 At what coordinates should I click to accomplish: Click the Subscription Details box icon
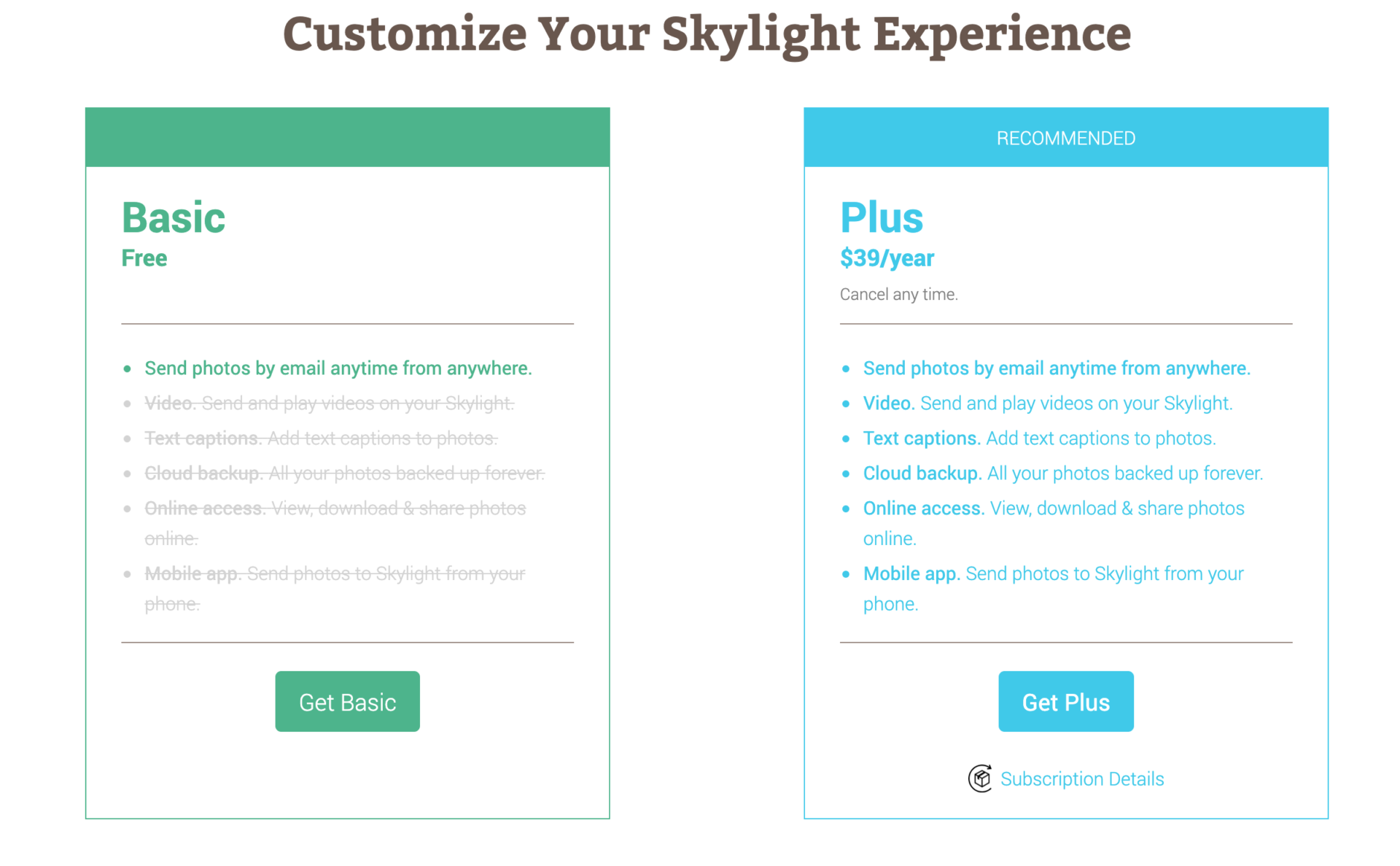coord(980,778)
